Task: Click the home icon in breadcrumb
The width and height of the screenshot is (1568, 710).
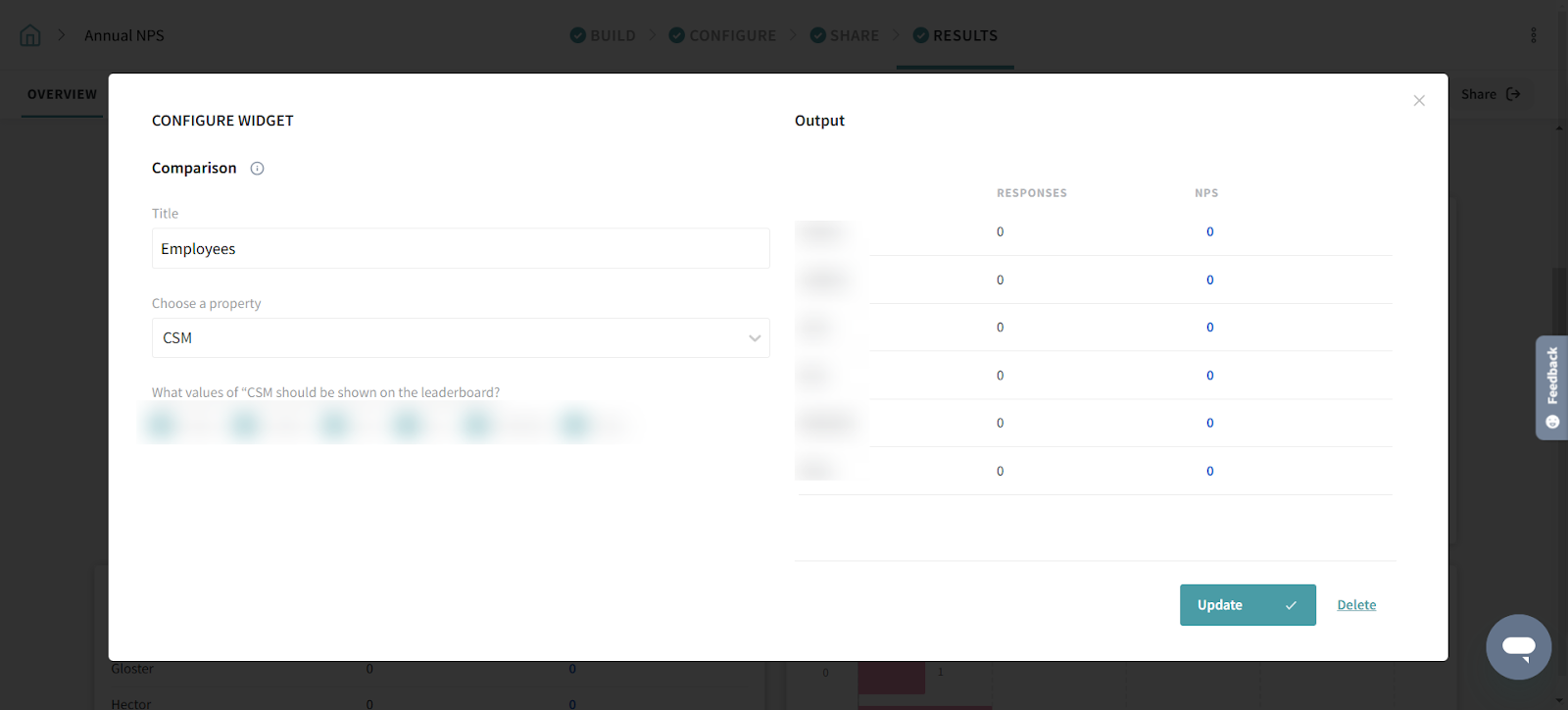Action: coord(30,35)
